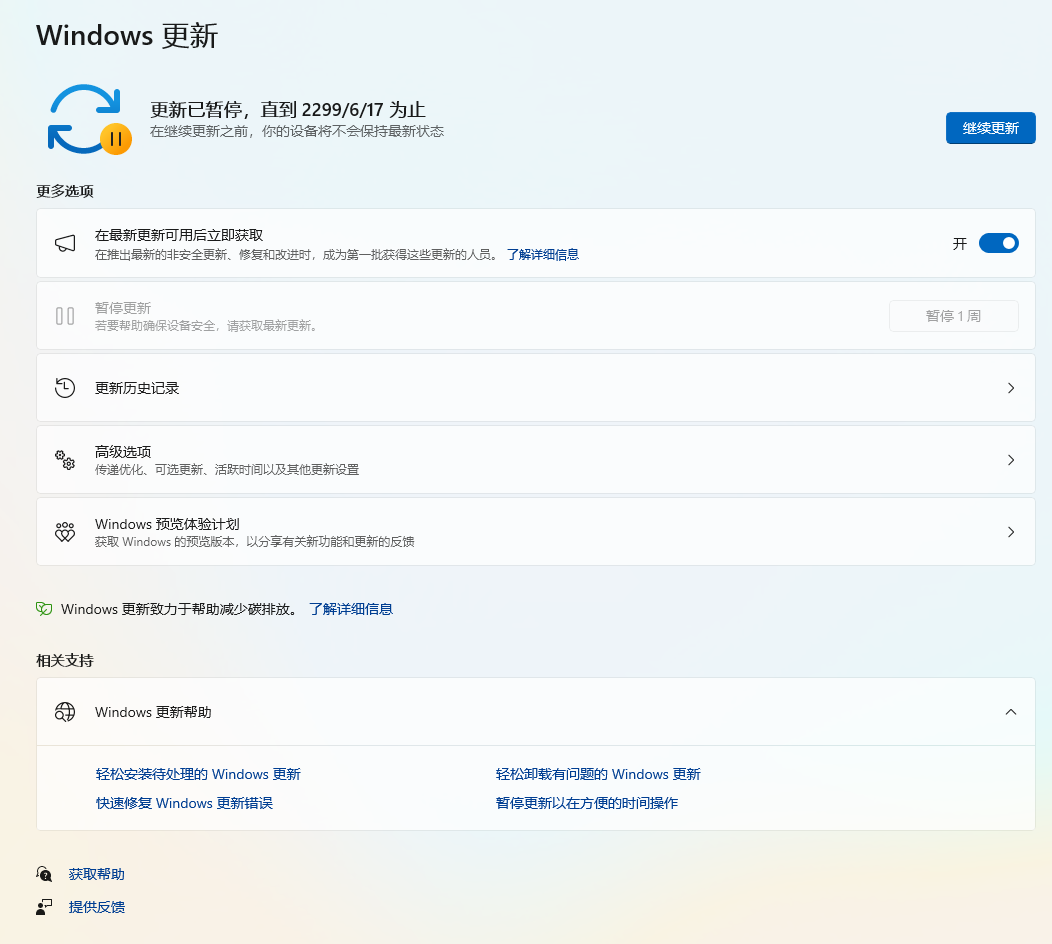The height and width of the screenshot is (944, 1052).
Task: Click the 更新已暂停，直到 2299/6/17 为止 status text
Action: [x=288, y=109]
